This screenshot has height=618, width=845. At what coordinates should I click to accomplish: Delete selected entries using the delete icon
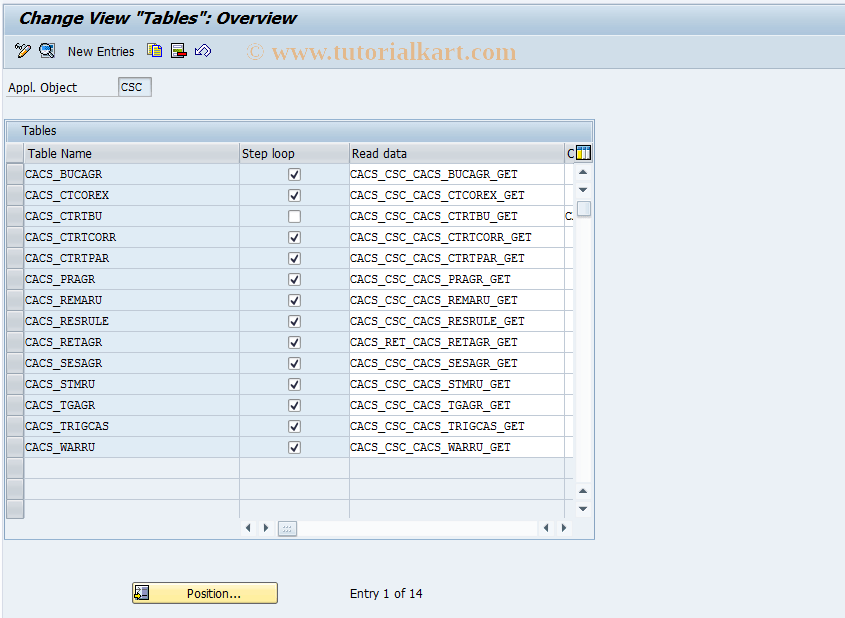(x=178, y=51)
